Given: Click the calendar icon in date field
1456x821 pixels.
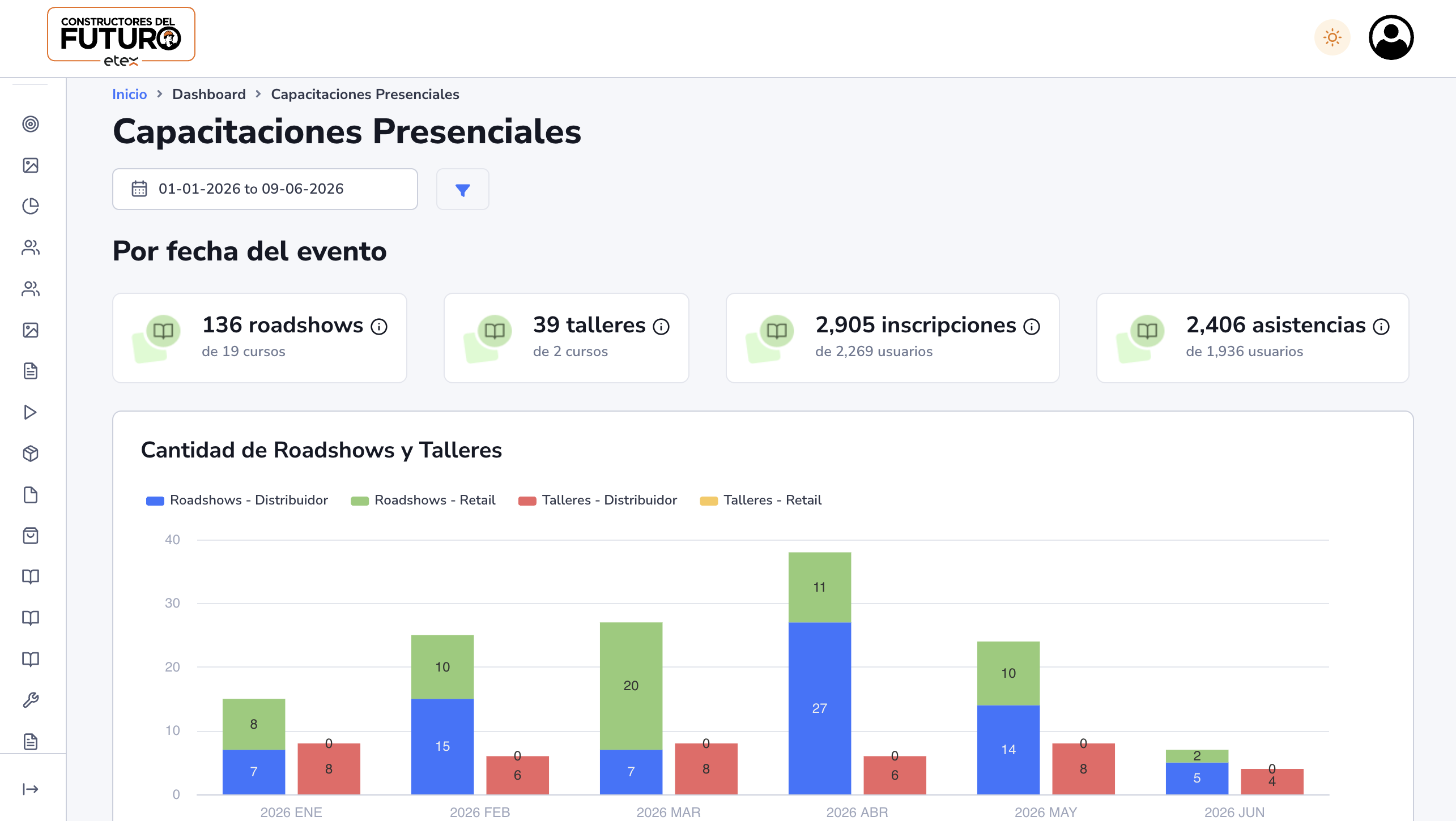Looking at the screenshot, I should tap(139, 189).
